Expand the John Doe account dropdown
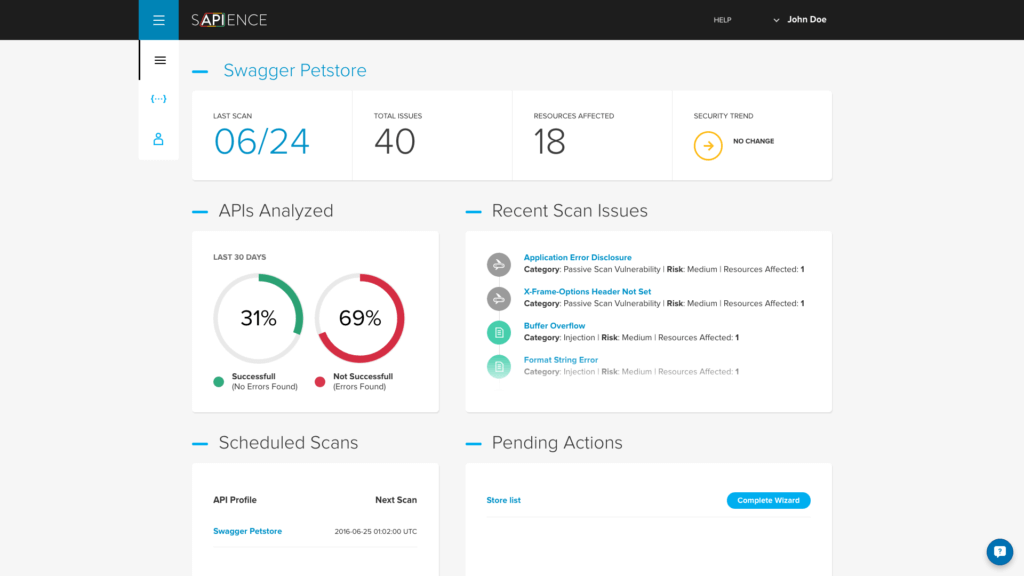The width and height of the screenshot is (1024, 576). pyautogui.click(x=800, y=19)
